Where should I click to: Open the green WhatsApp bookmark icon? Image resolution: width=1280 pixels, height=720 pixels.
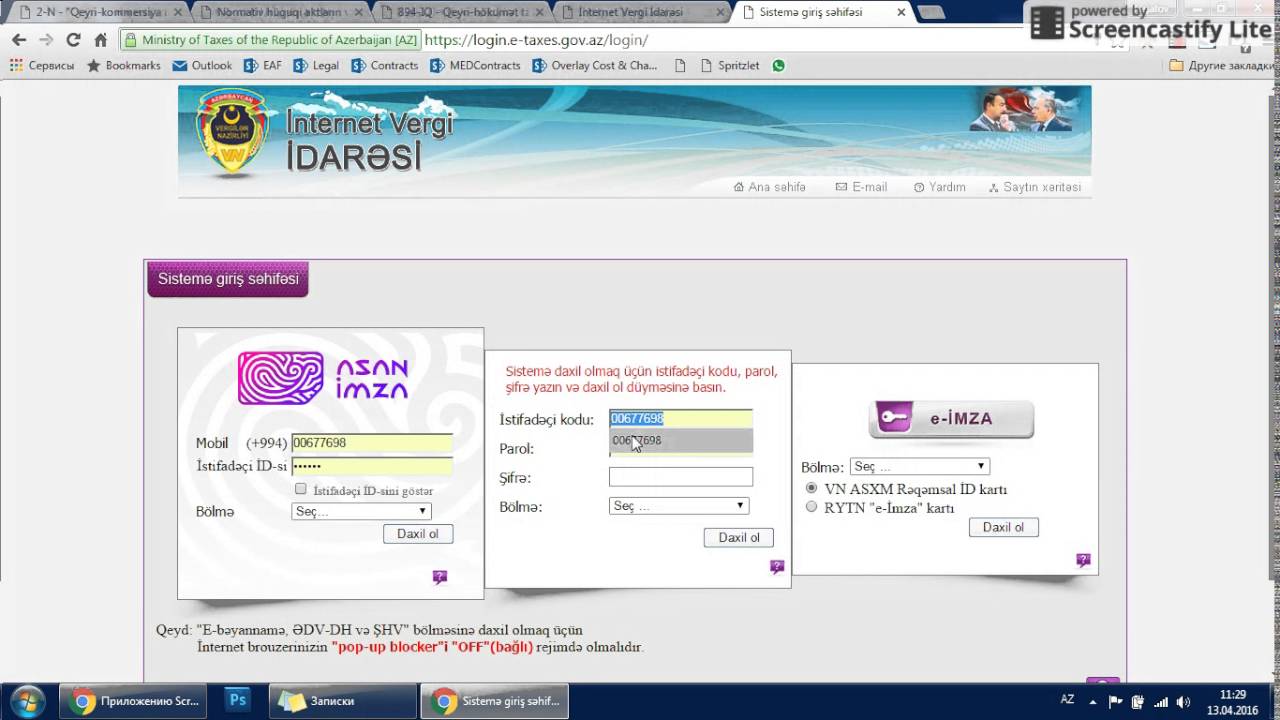pyautogui.click(x=779, y=65)
